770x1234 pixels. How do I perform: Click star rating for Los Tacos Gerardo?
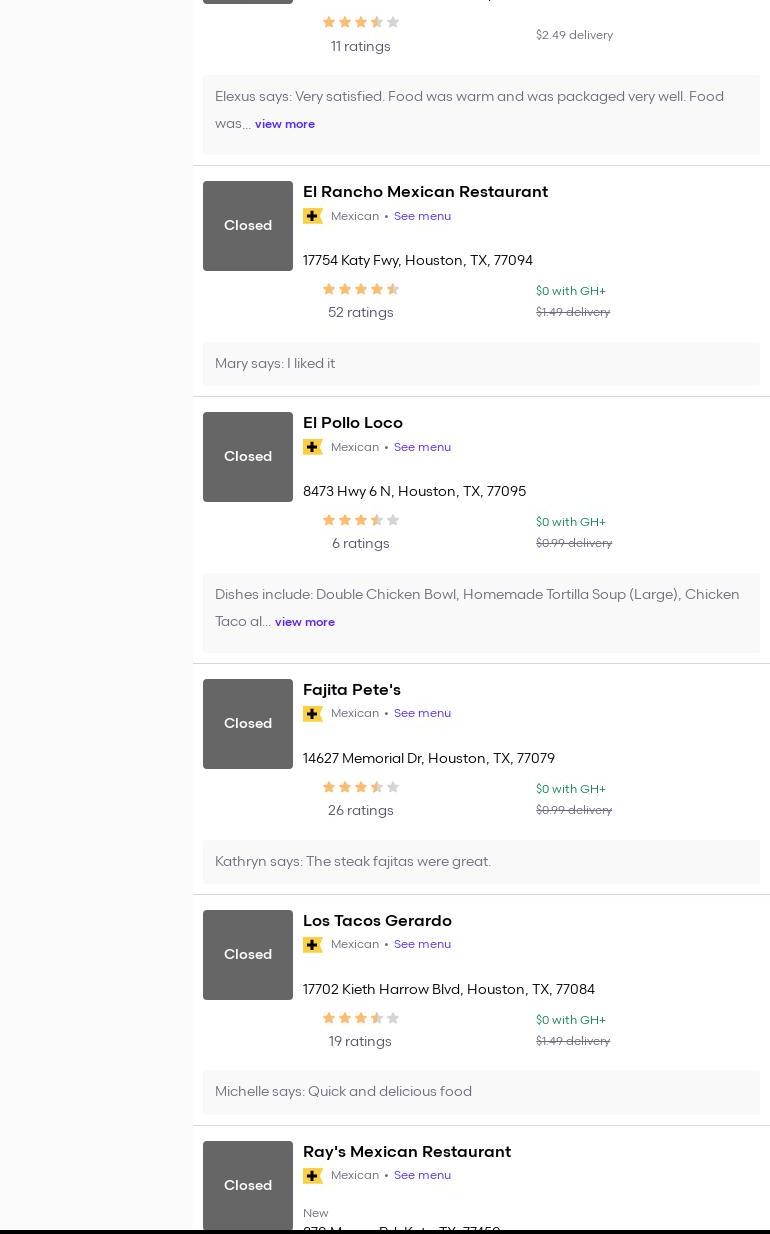pyautogui.click(x=360, y=1018)
